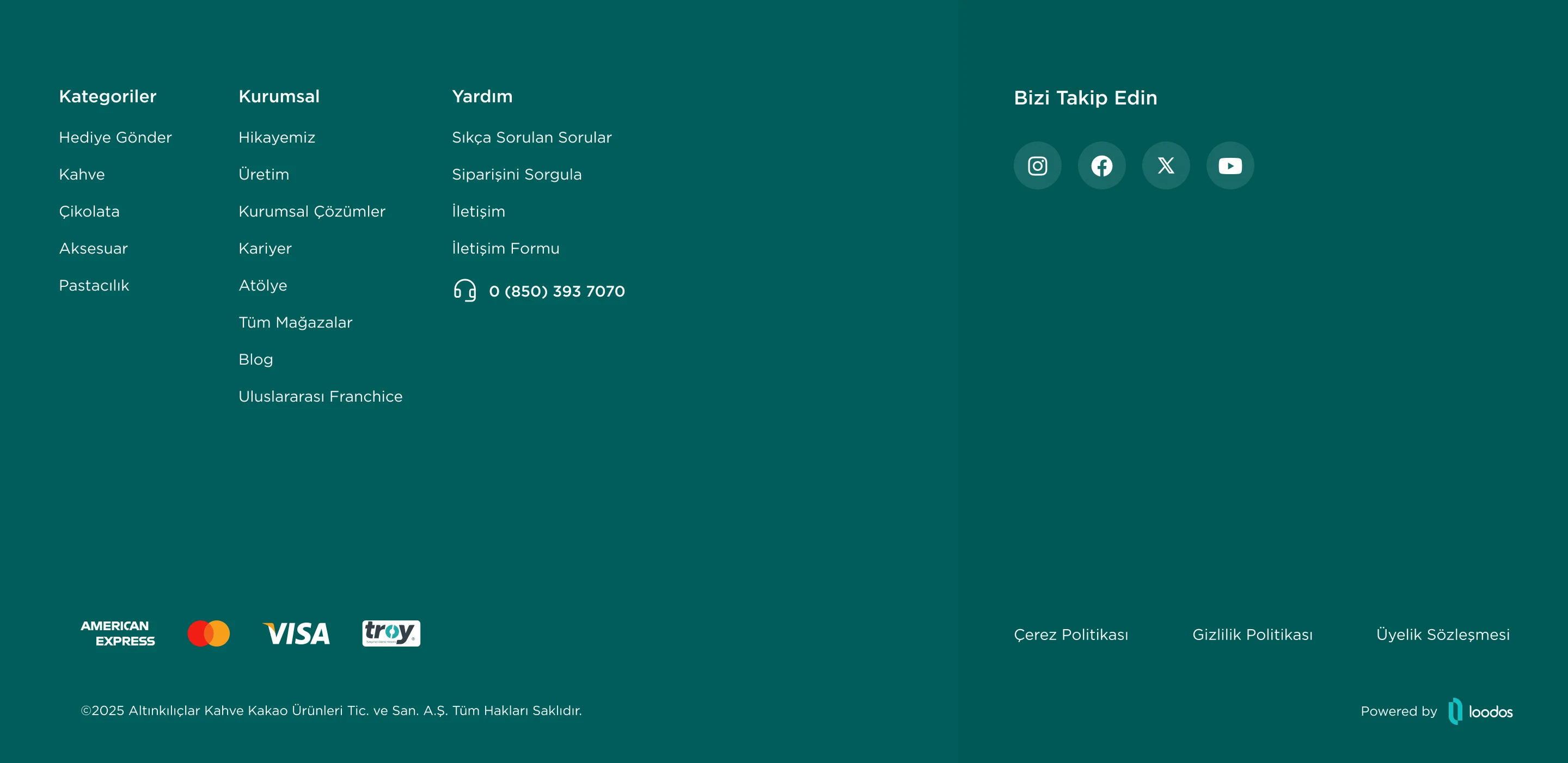
Task: Open the Pastacılık category
Action: point(94,285)
